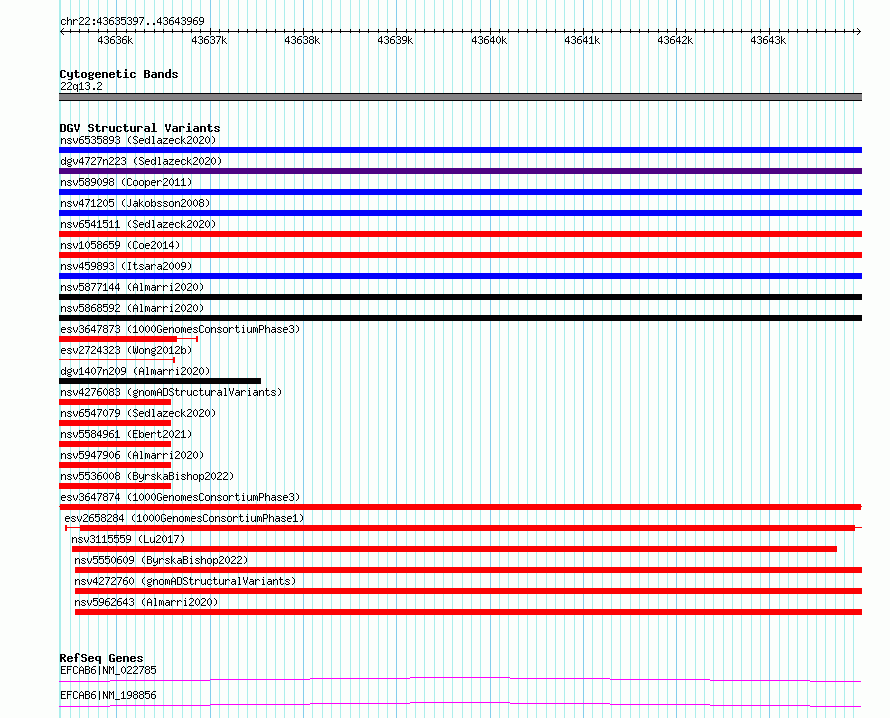Click the red bar of esv3647873

click(118, 339)
